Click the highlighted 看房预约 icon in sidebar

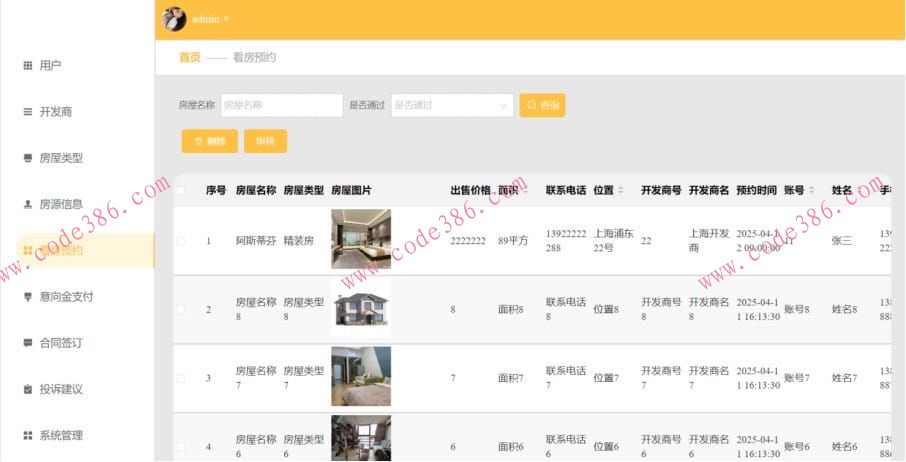28,251
